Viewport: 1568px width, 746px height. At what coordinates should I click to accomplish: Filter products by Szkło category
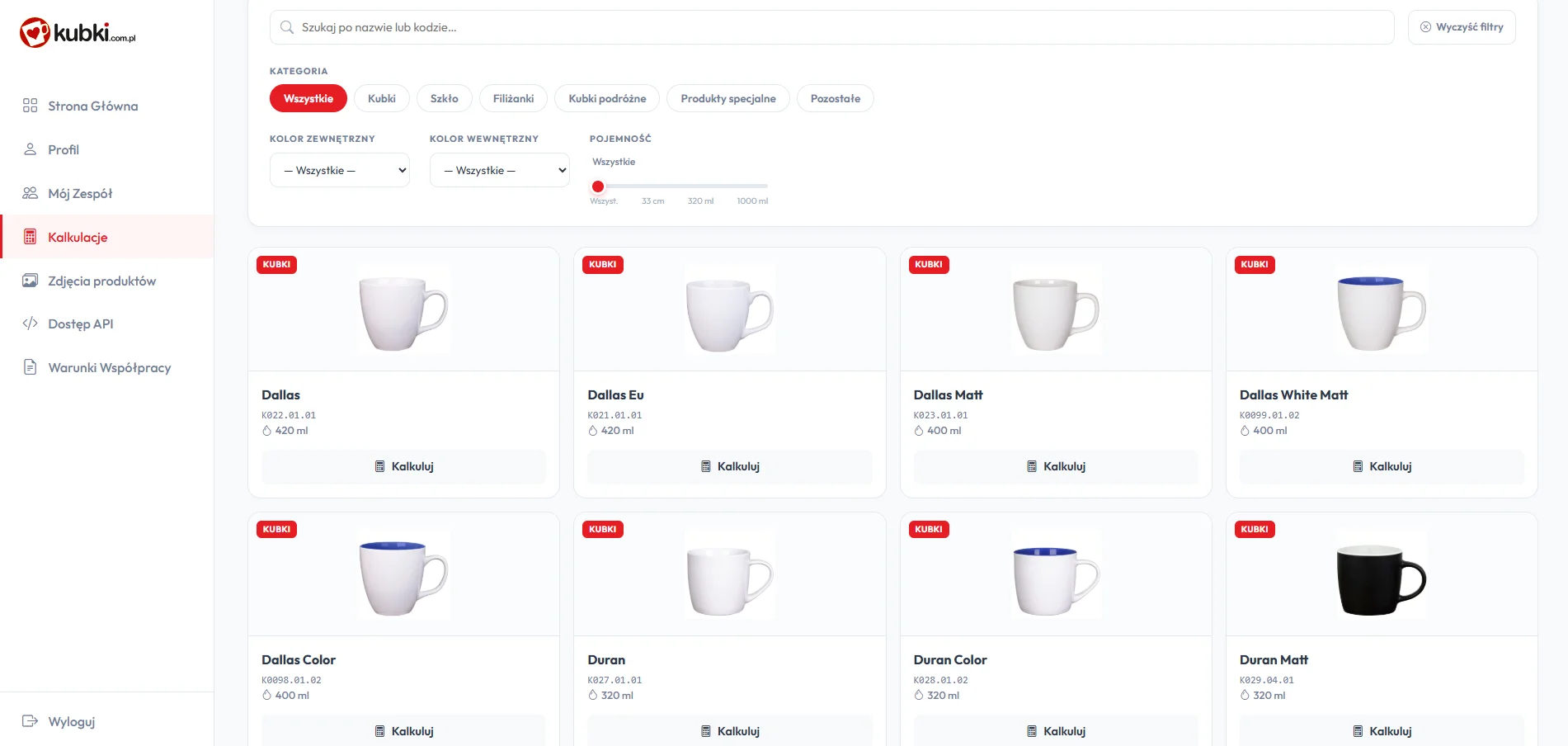445,98
